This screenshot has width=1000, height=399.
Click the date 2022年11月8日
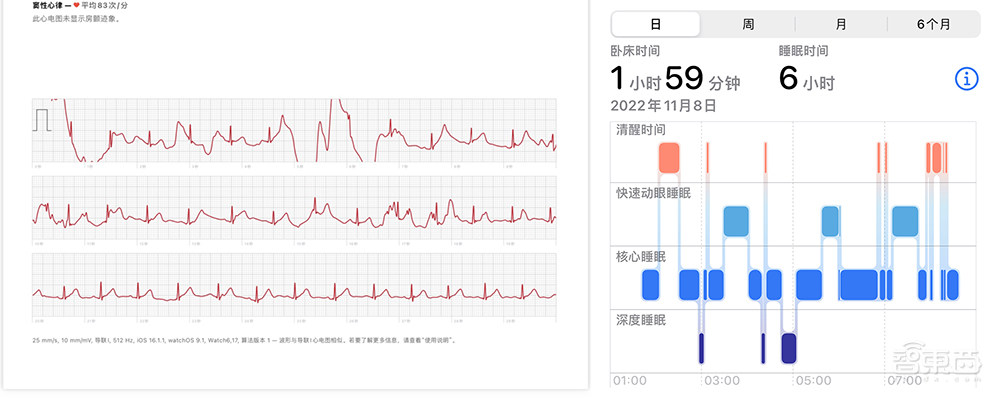663,105
